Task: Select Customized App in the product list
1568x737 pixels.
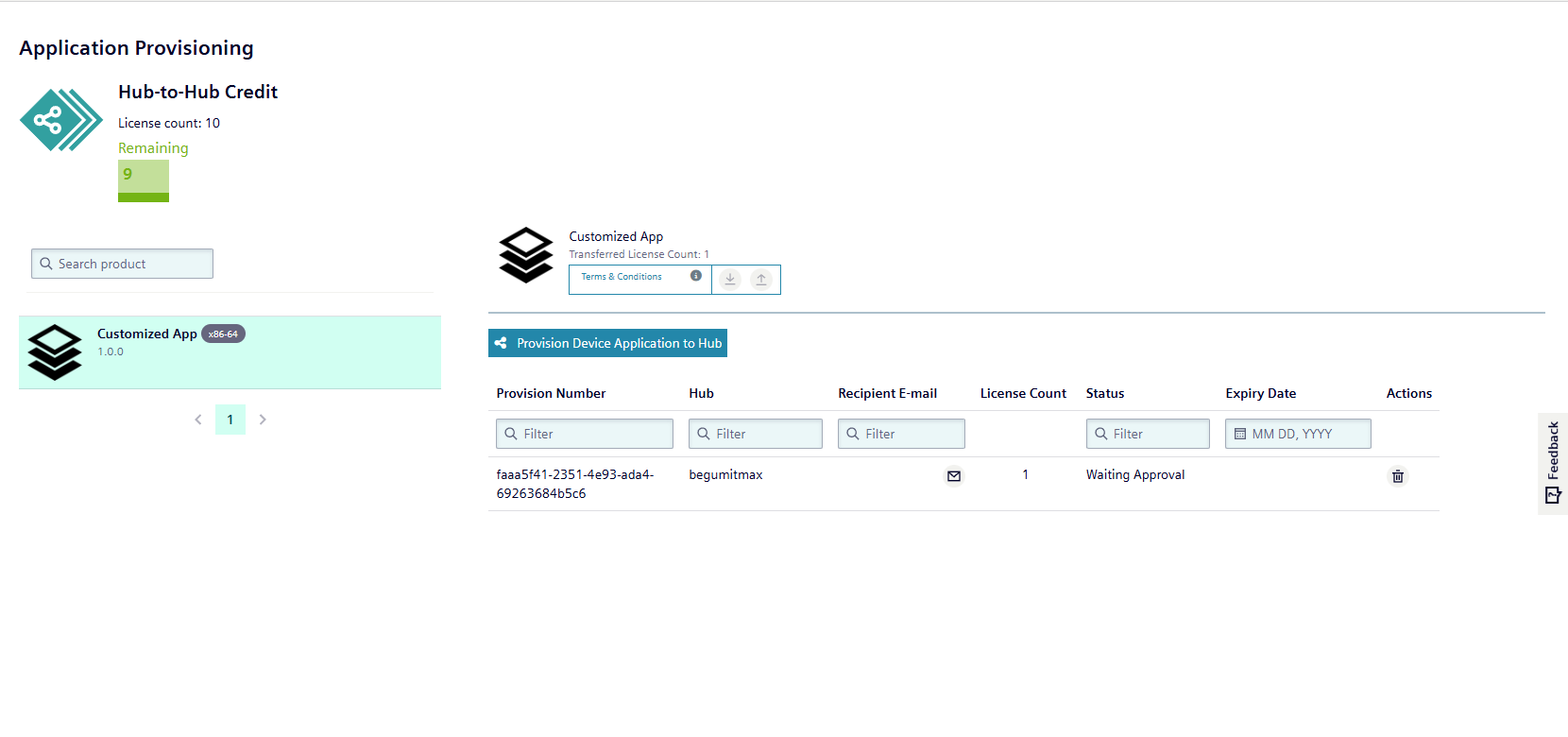Action: click(x=230, y=352)
